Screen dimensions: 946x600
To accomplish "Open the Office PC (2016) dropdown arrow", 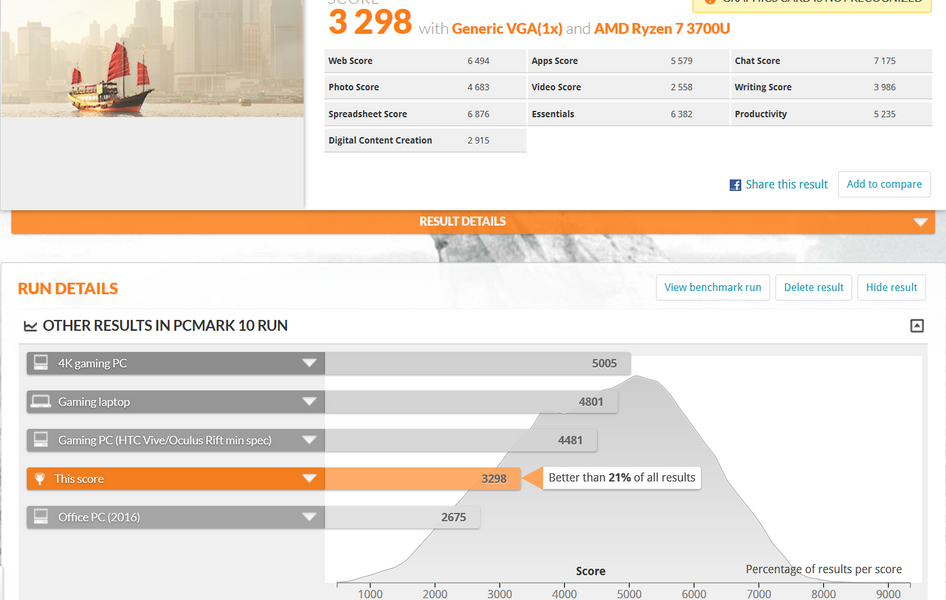I will (310, 517).
